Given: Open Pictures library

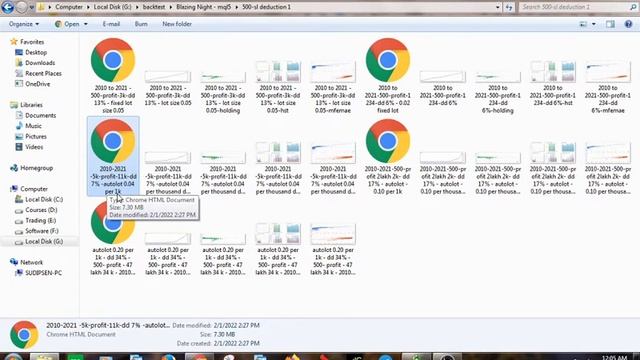Looking at the screenshot, I should (36, 136).
